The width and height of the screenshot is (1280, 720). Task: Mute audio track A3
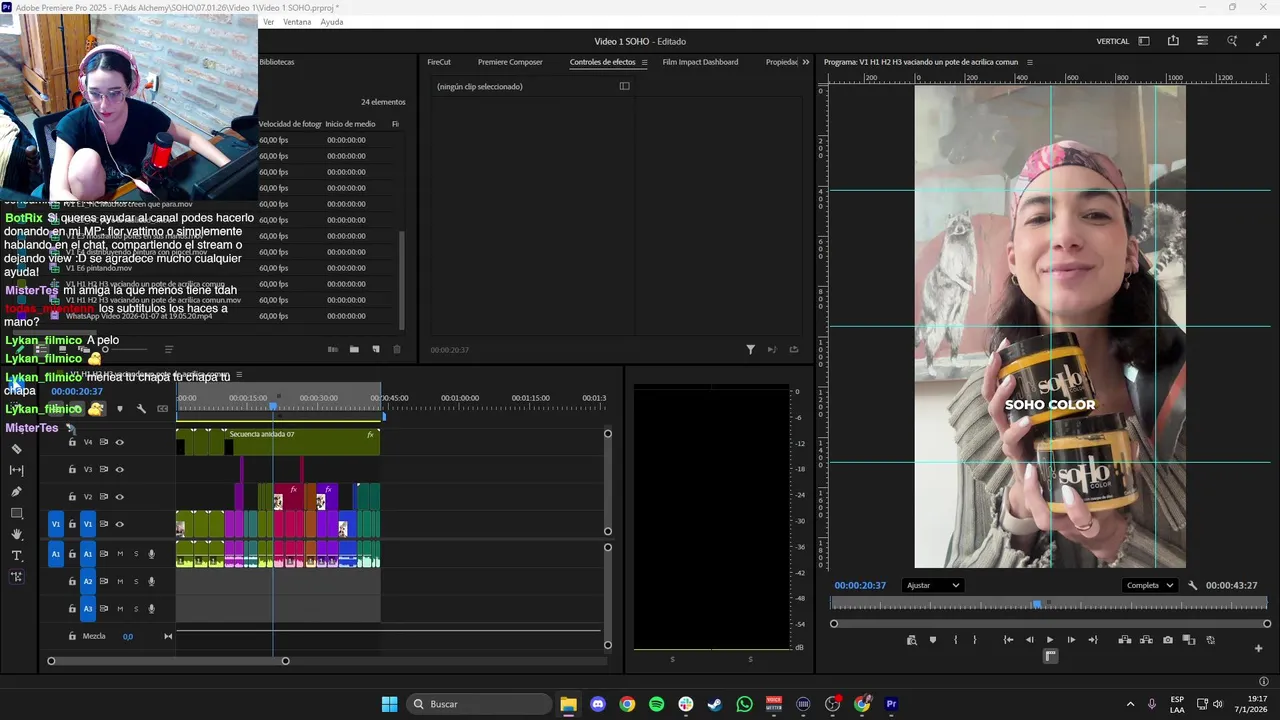[120, 608]
